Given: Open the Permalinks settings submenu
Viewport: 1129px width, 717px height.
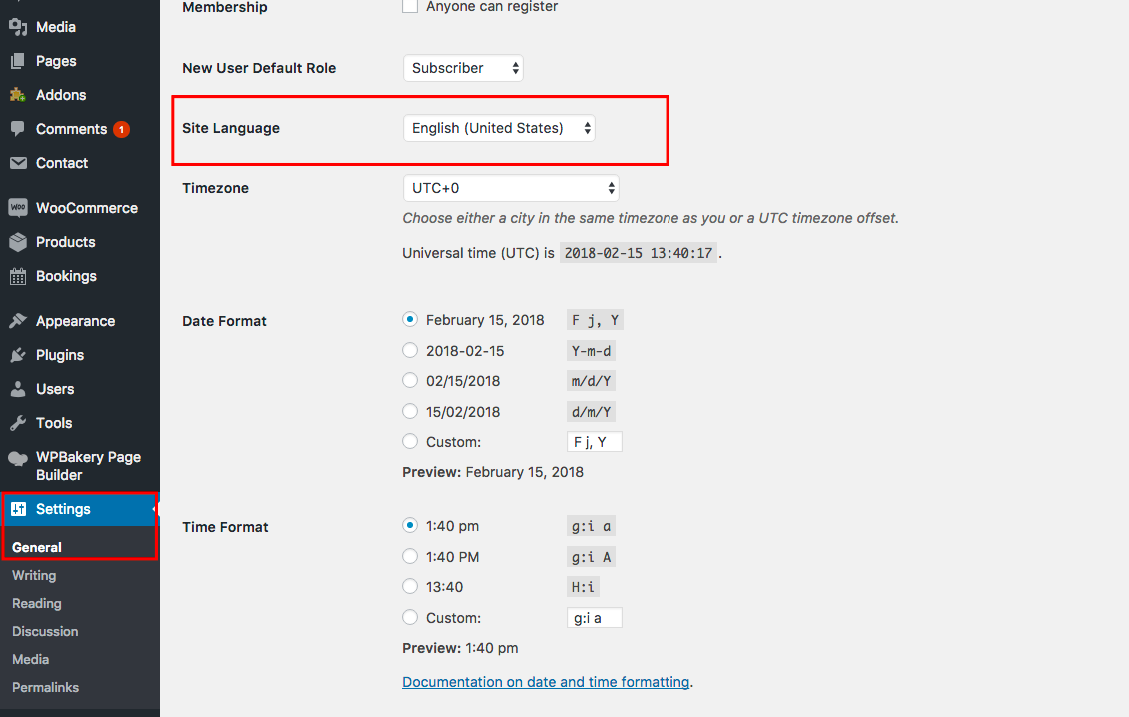Looking at the screenshot, I should (45, 687).
